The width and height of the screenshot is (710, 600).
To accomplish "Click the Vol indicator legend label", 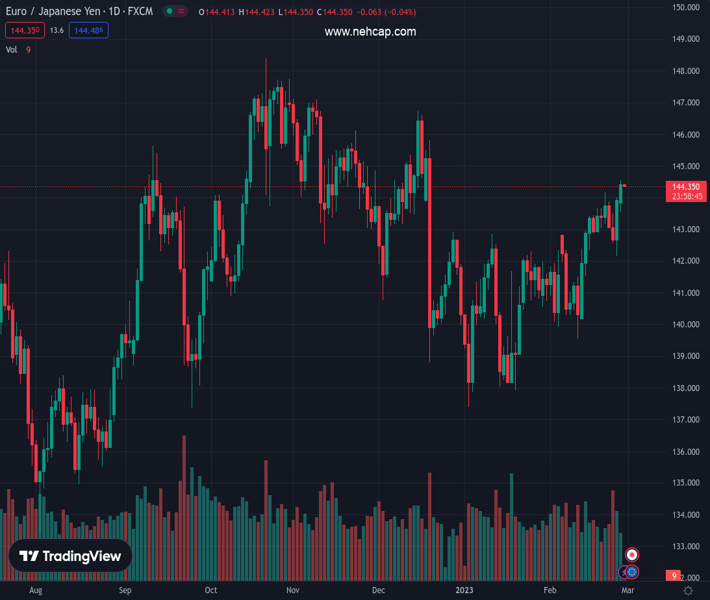I will point(13,49).
